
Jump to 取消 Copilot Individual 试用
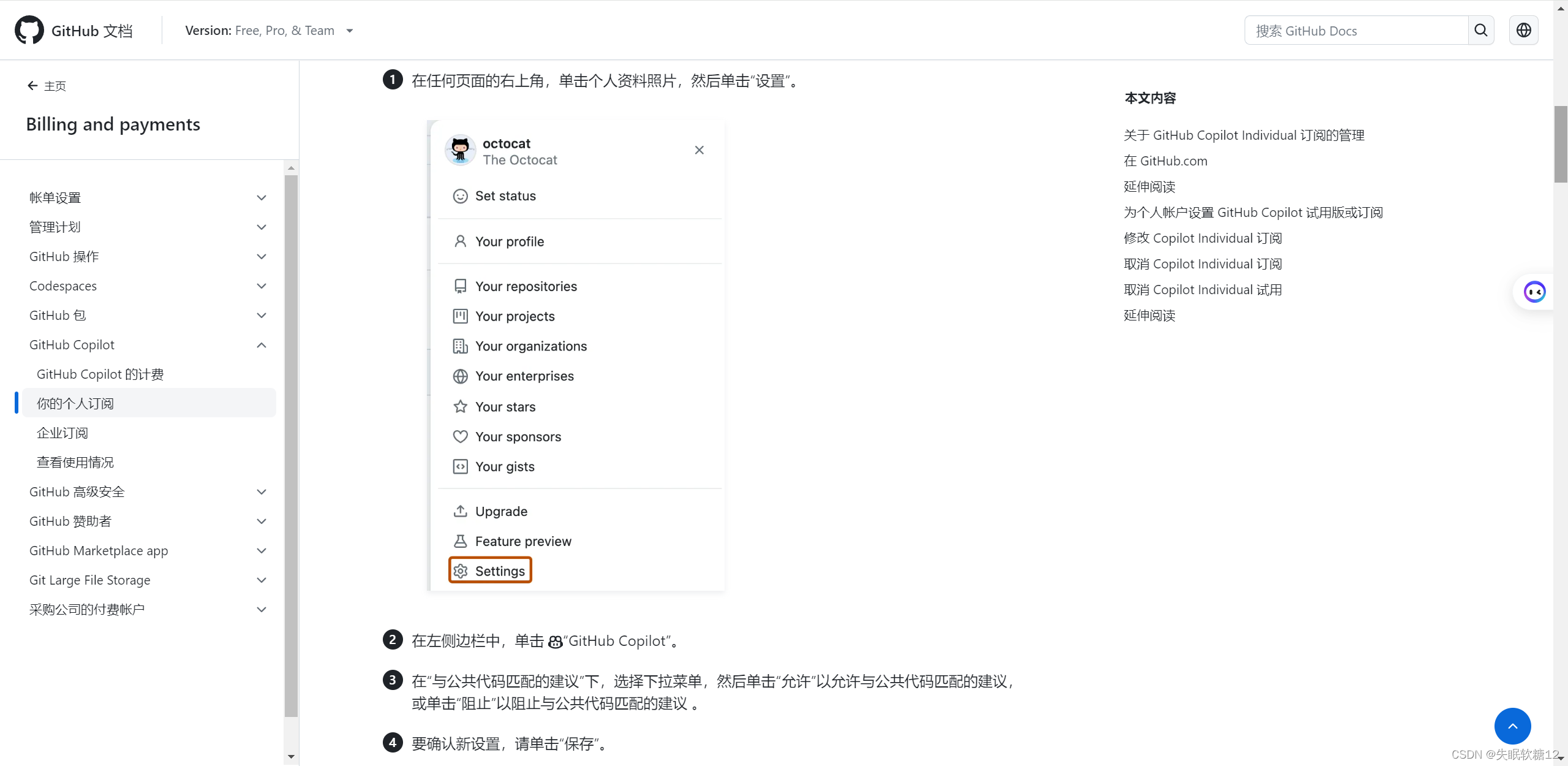pos(1202,289)
